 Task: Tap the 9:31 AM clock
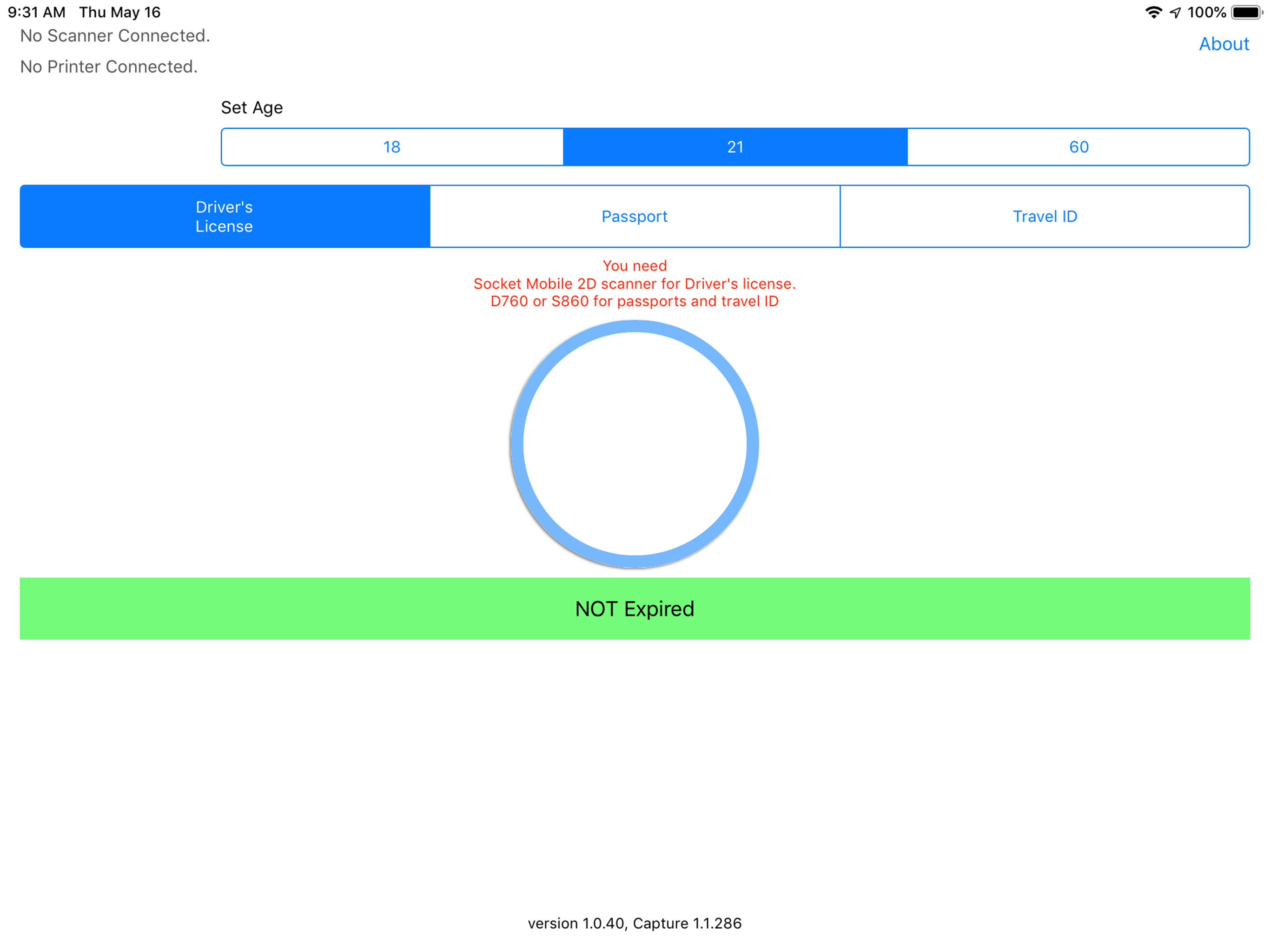[37, 13]
